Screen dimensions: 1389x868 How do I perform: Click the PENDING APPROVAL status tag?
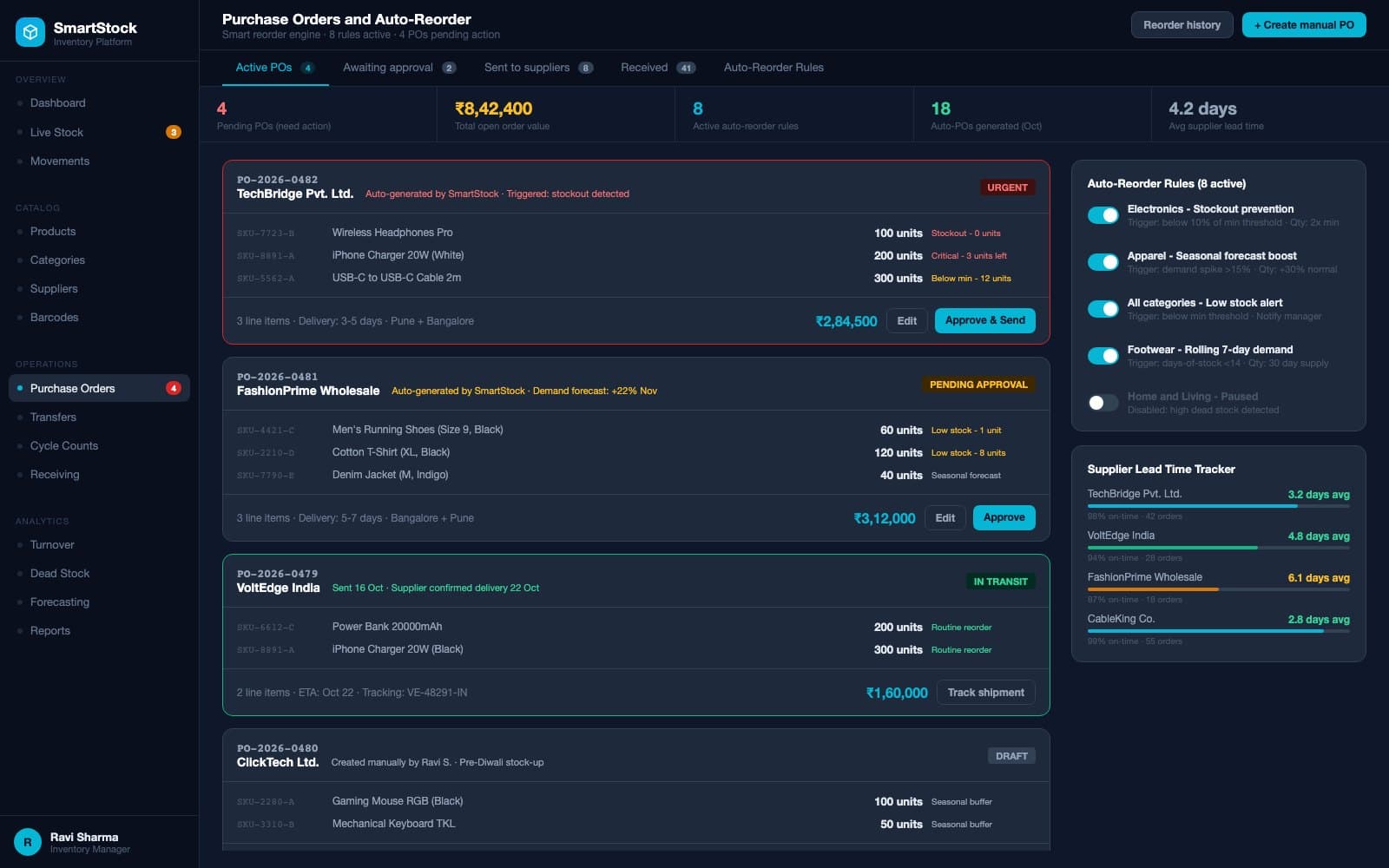(x=978, y=385)
